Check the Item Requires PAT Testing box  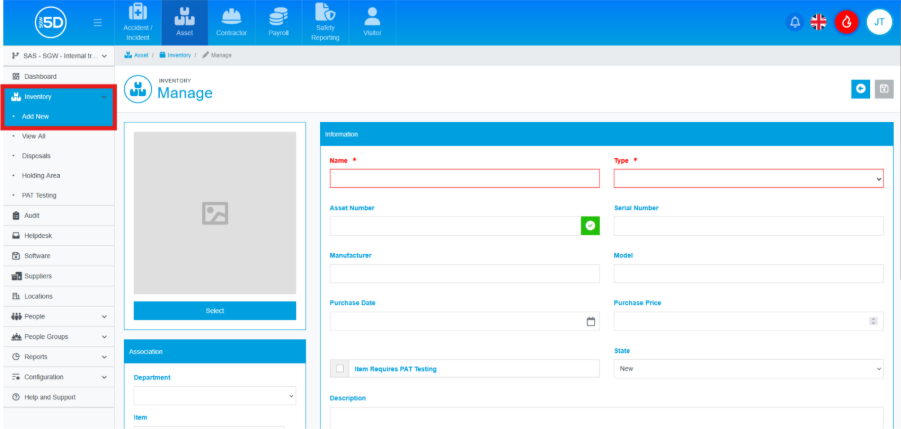tap(340, 368)
